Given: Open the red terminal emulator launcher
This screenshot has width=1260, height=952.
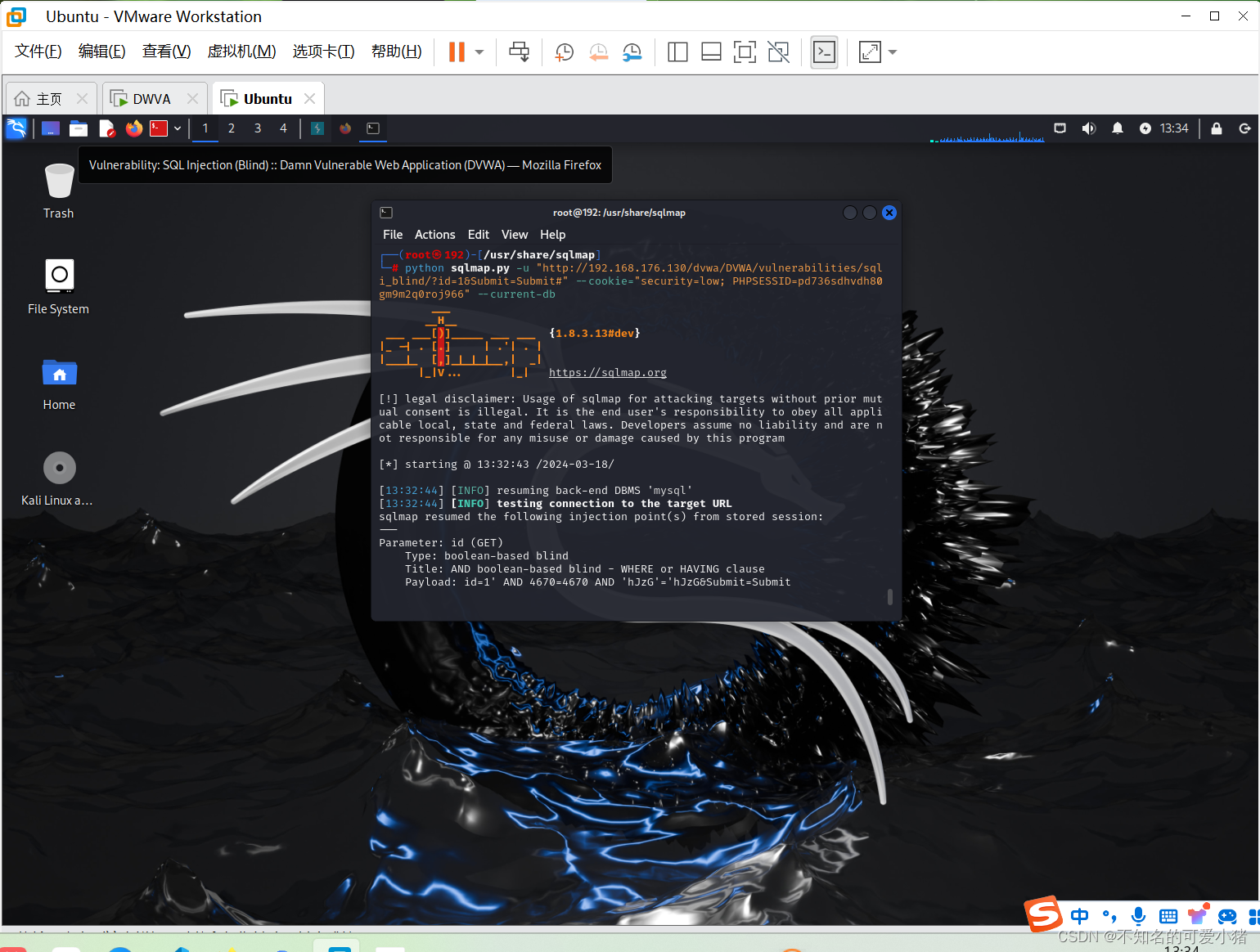Looking at the screenshot, I should 159,128.
